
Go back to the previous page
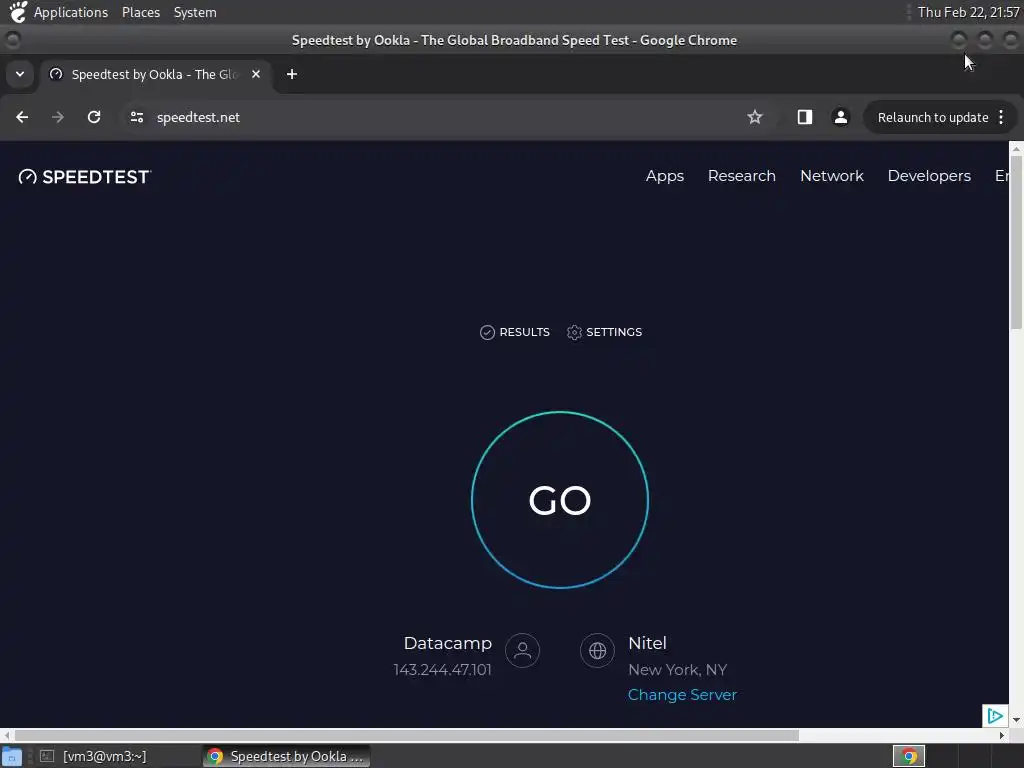[x=22, y=117]
